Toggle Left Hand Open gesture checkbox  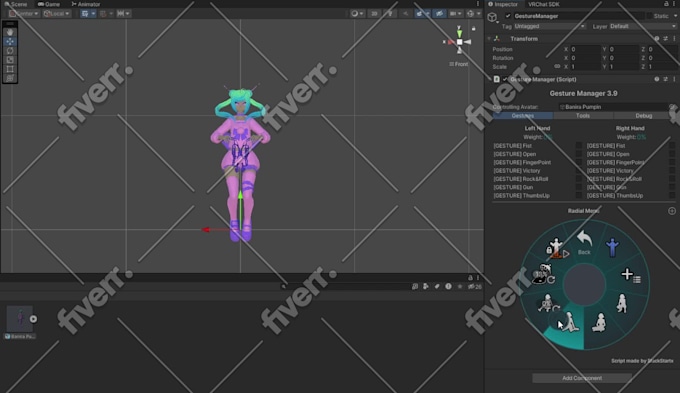point(579,154)
